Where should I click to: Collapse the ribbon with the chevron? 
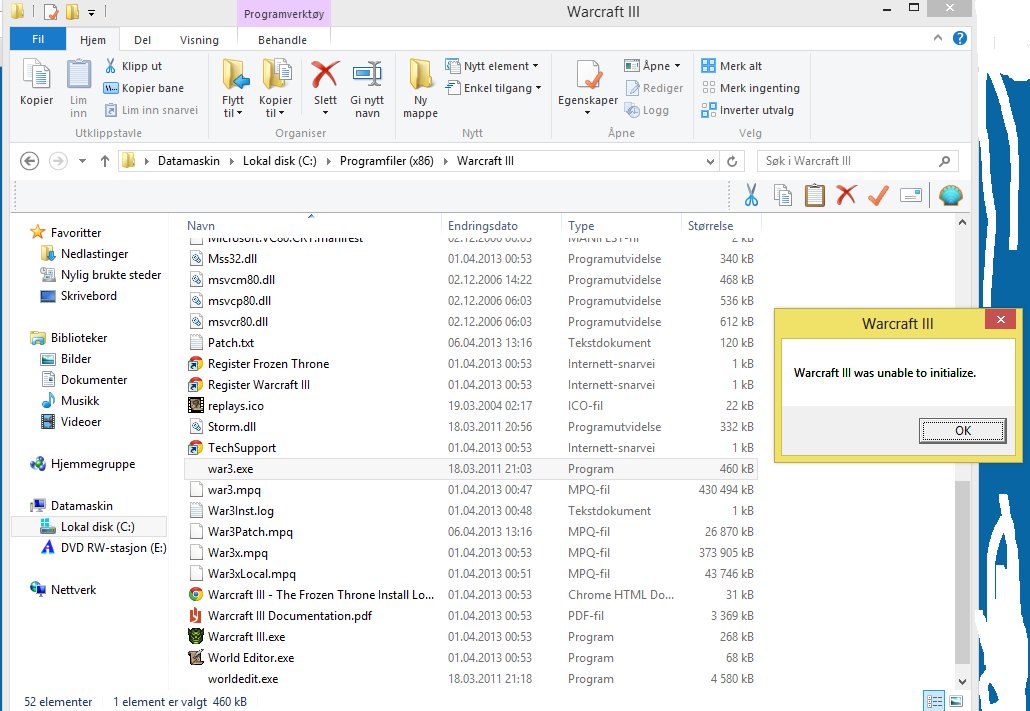[937, 38]
